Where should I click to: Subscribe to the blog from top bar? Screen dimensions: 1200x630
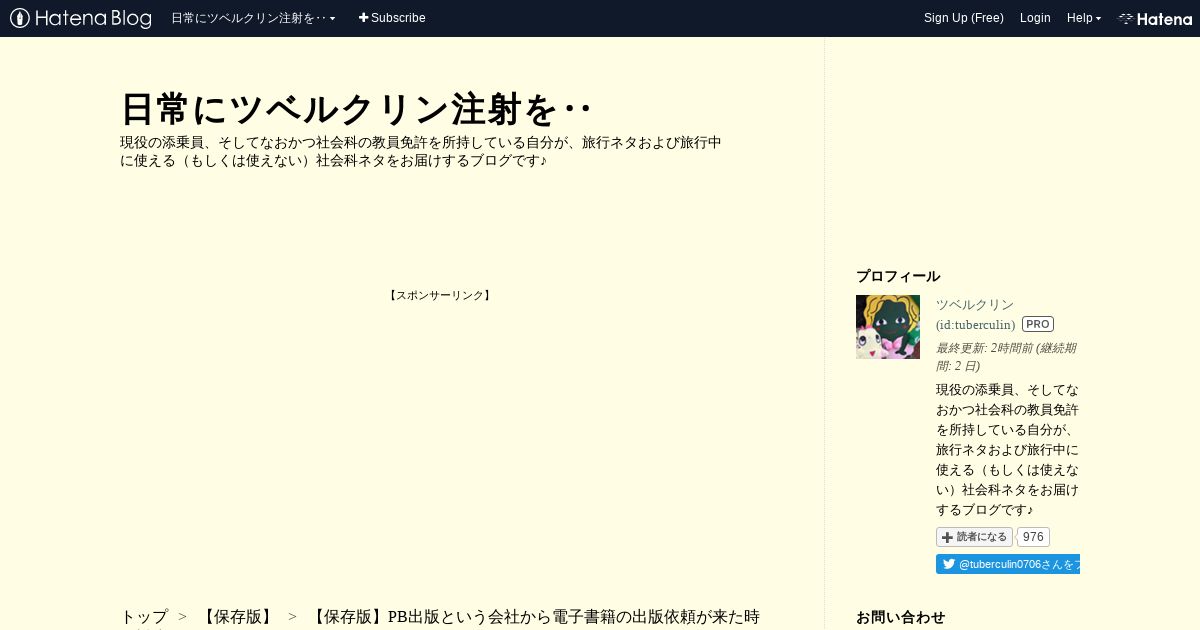click(x=392, y=18)
